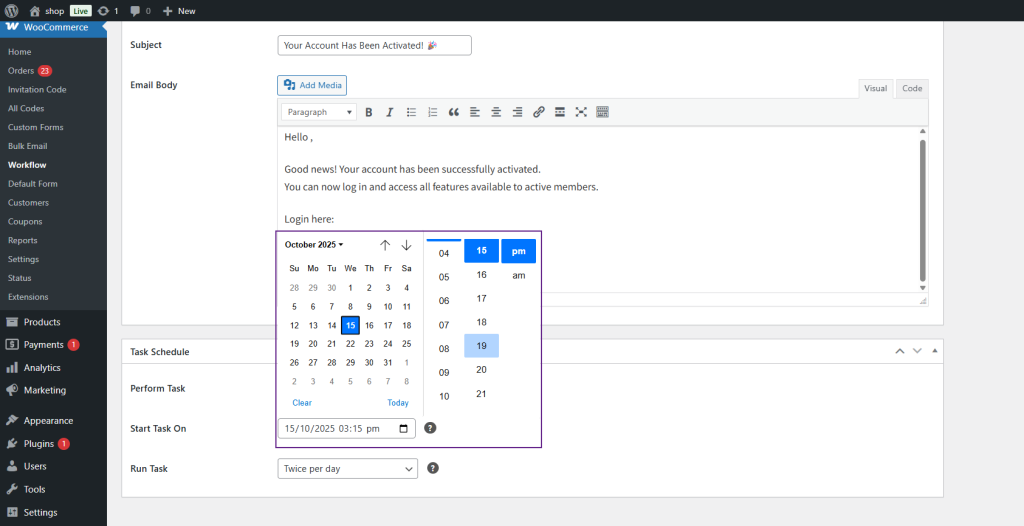Align text left in the editor
Image resolution: width=1024 pixels, height=526 pixels.
pos(475,112)
